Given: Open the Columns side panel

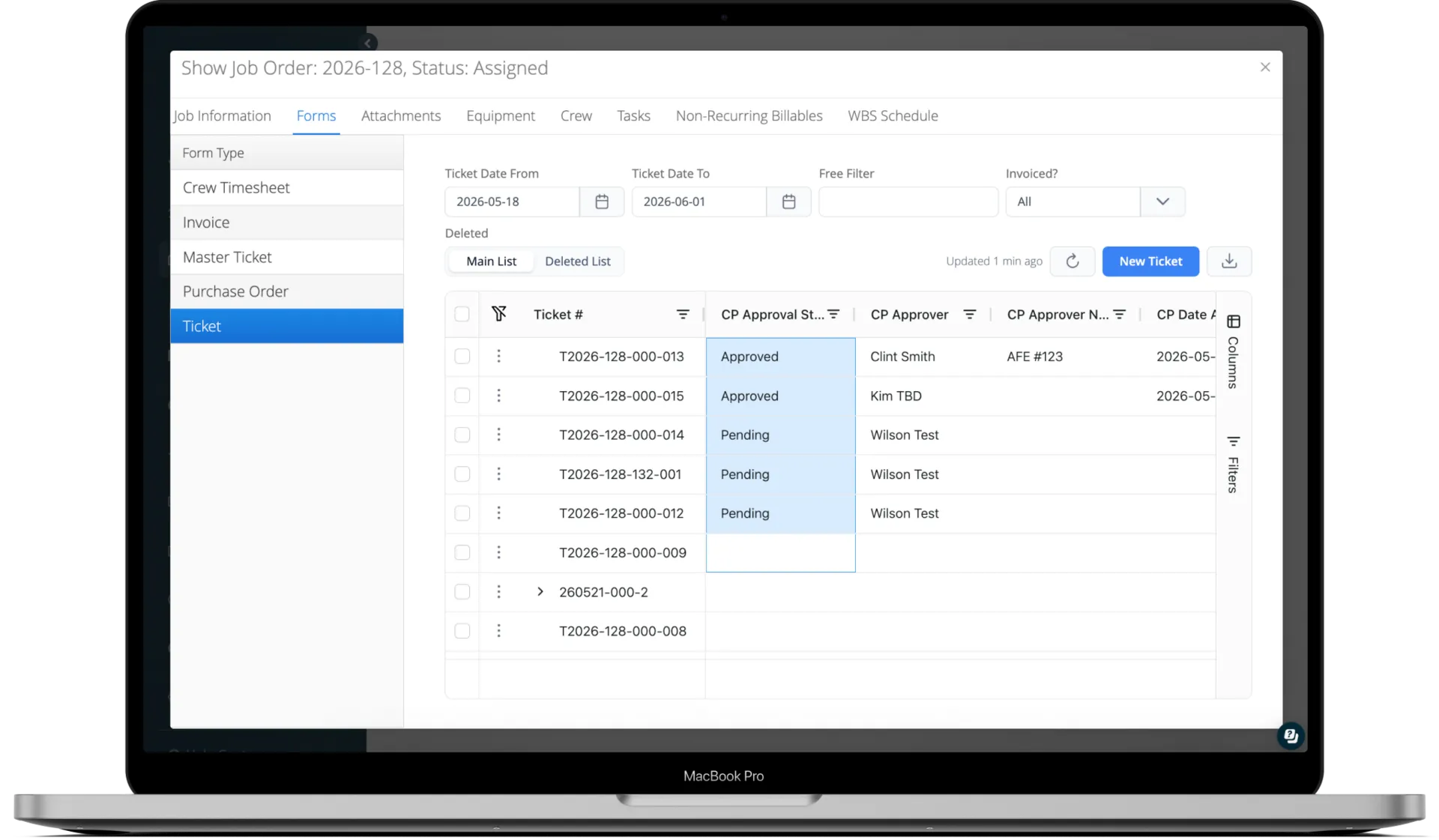Looking at the screenshot, I should pyautogui.click(x=1233, y=351).
